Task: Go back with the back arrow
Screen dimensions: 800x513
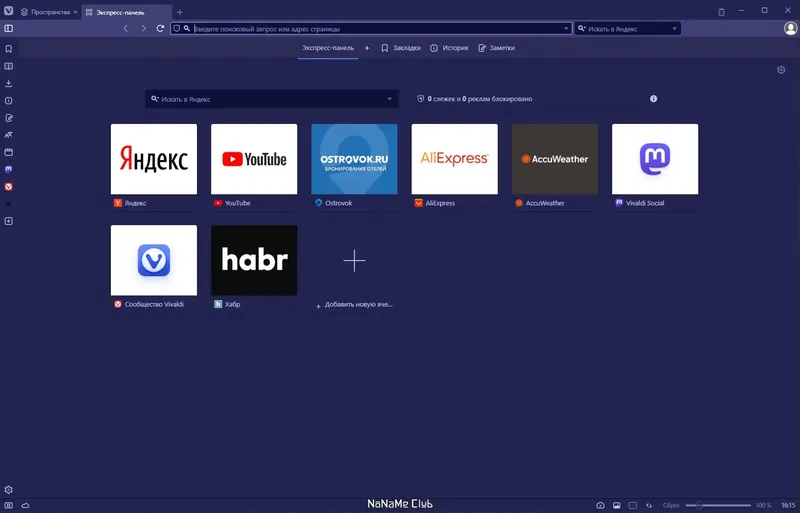Action: 126,29
